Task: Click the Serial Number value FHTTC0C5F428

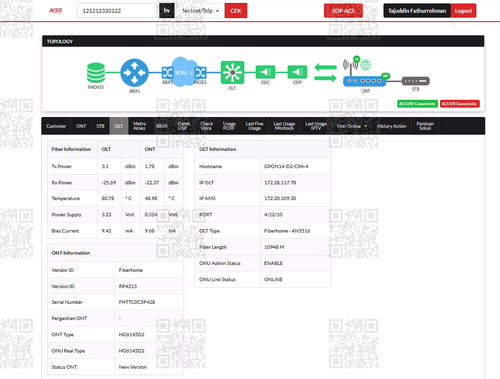Action: [137, 302]
